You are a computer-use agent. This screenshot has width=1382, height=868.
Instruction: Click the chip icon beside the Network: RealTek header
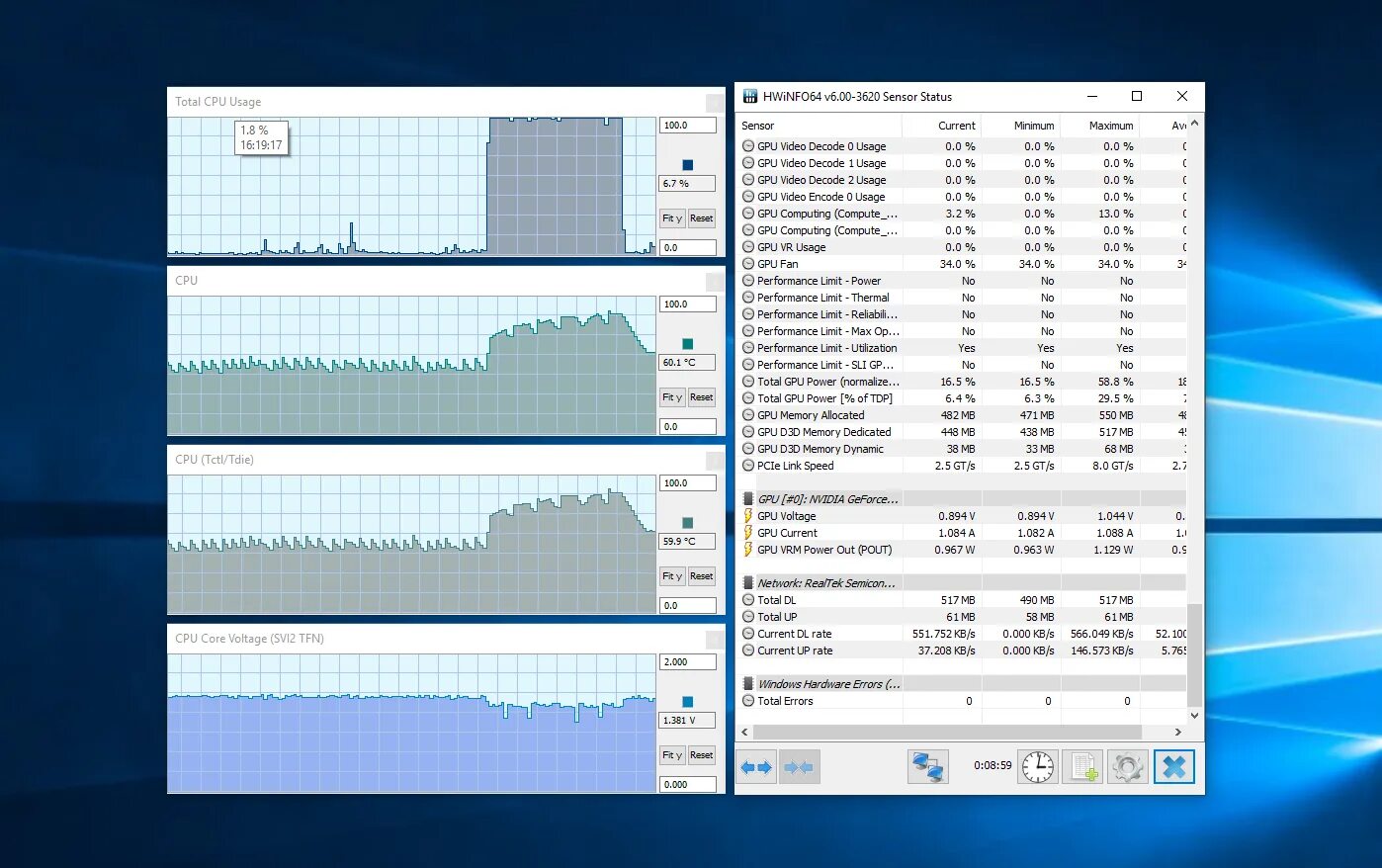(x=748, y=583)
